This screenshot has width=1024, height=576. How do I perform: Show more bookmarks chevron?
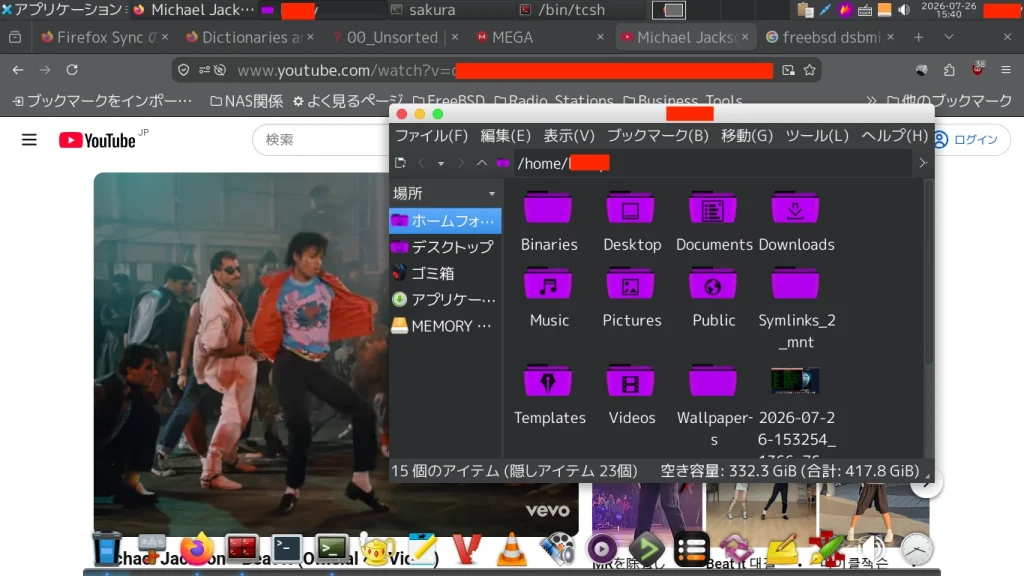tap(871, 101)
